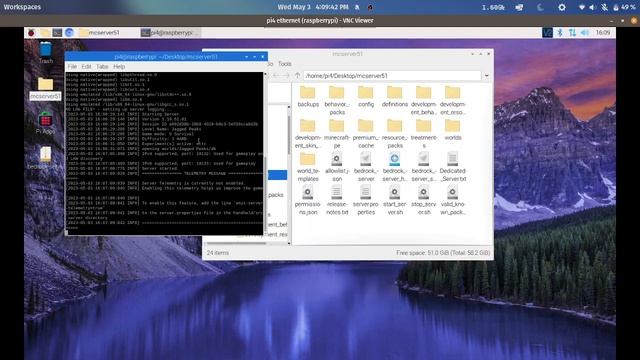640x360 pixels.
Task: Select the definitions folder
Action: click(x=395, y=97)
